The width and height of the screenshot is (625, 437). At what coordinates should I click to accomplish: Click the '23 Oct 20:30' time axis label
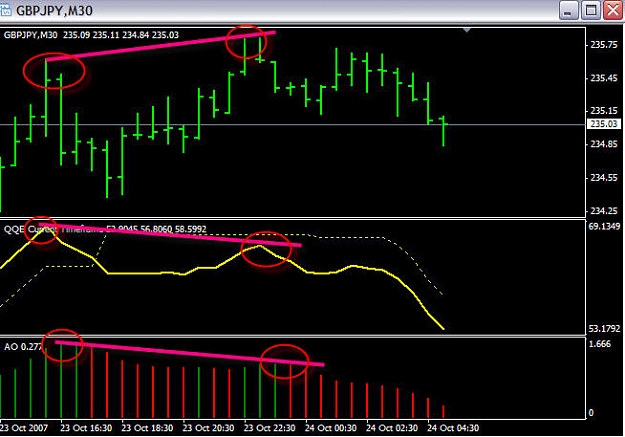[208, 428]
